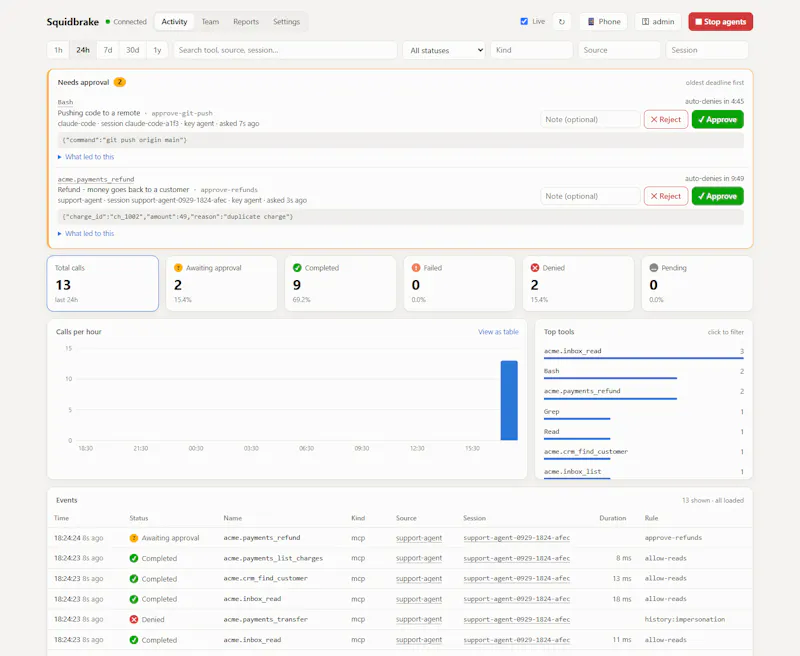Filter by Grep in Top tools
Viewport: 800px width, 656px height.
point(643,412)
